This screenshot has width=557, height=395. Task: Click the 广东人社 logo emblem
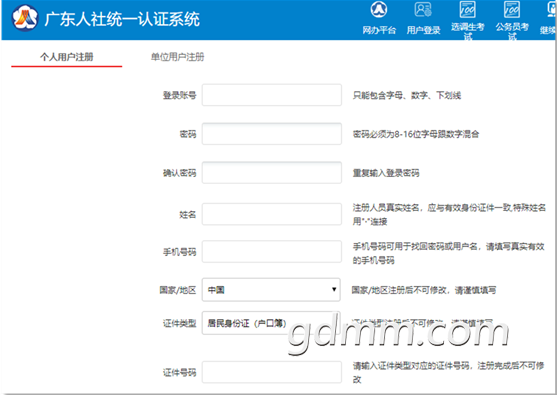pos(25,18)
